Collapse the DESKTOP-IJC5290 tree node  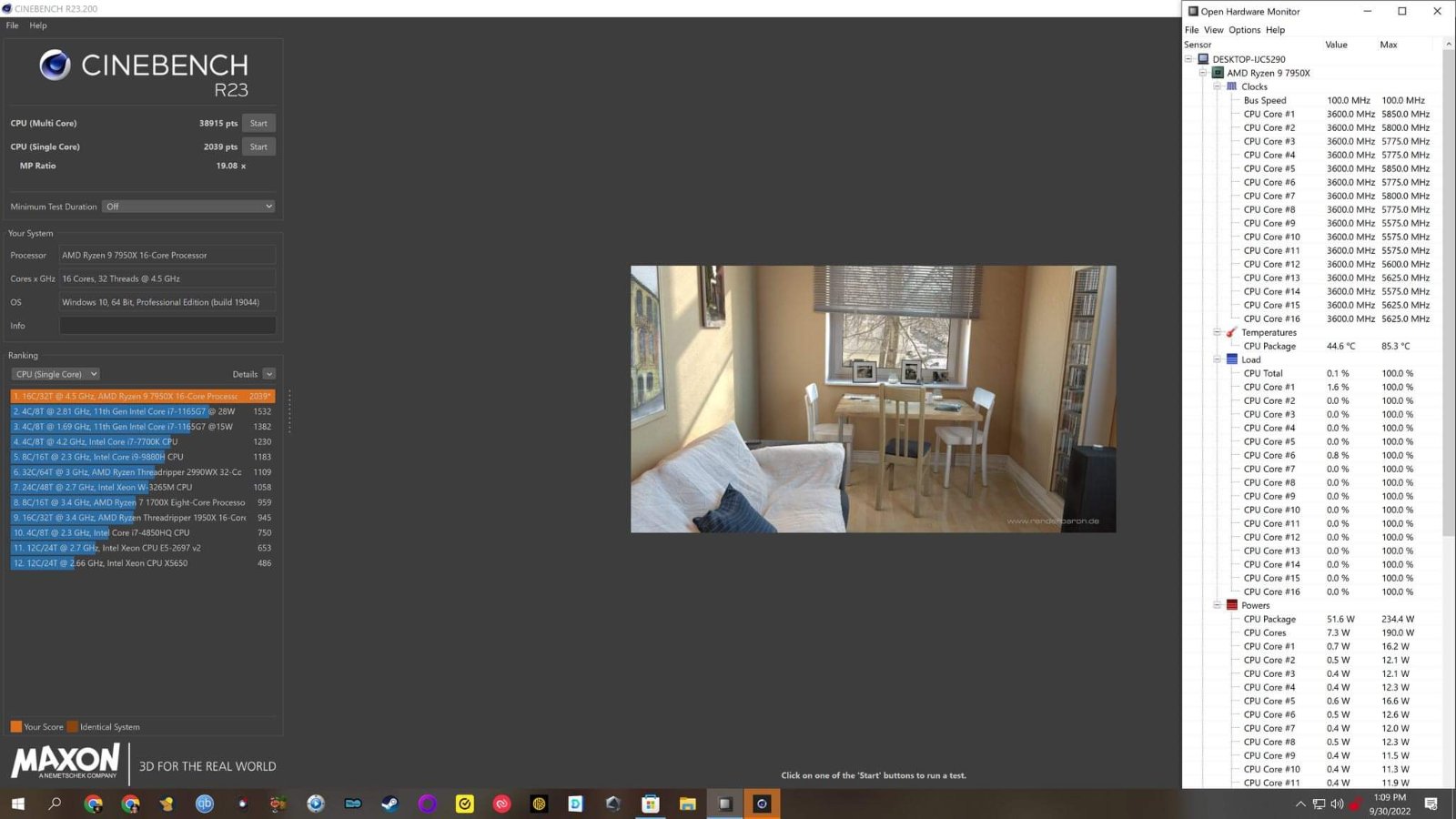(x=1188, y=59)
